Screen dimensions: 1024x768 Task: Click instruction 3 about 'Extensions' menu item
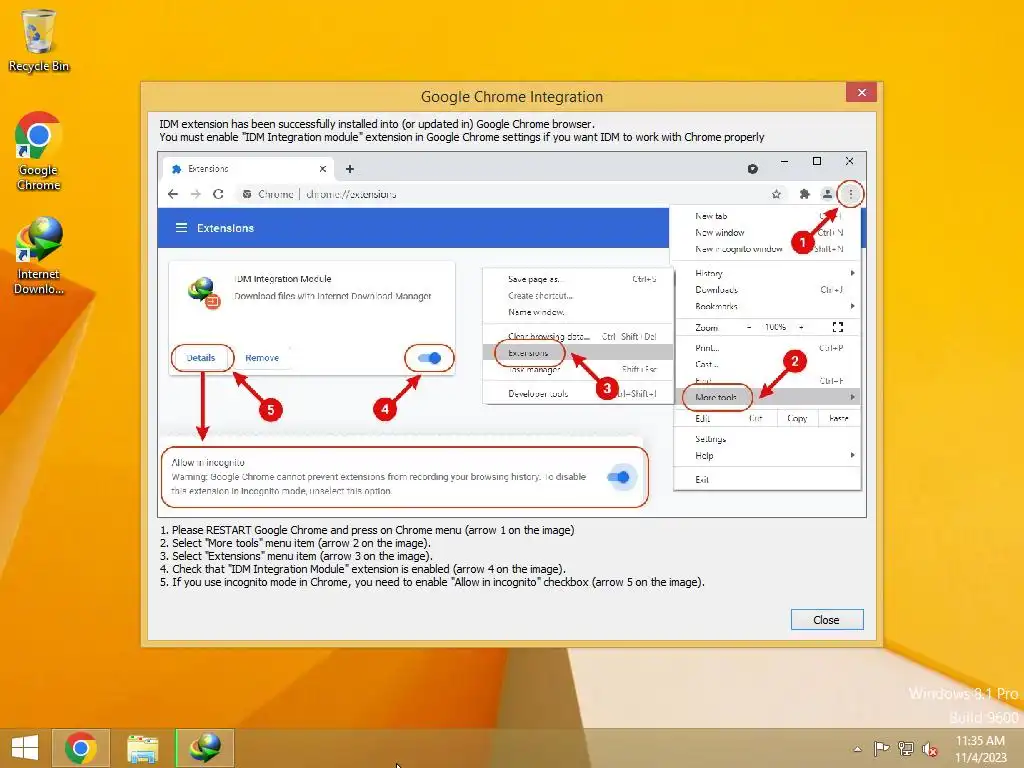tap(296, 556)
